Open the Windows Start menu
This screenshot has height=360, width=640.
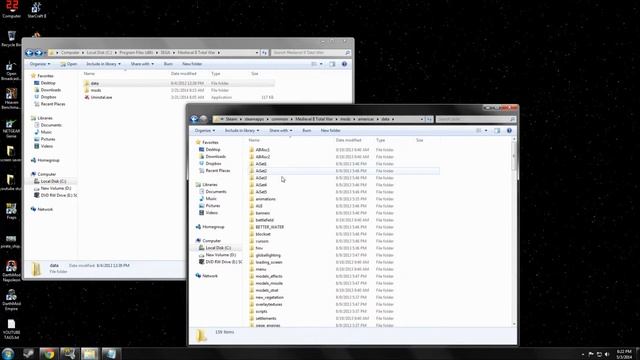tap(8, 353)
